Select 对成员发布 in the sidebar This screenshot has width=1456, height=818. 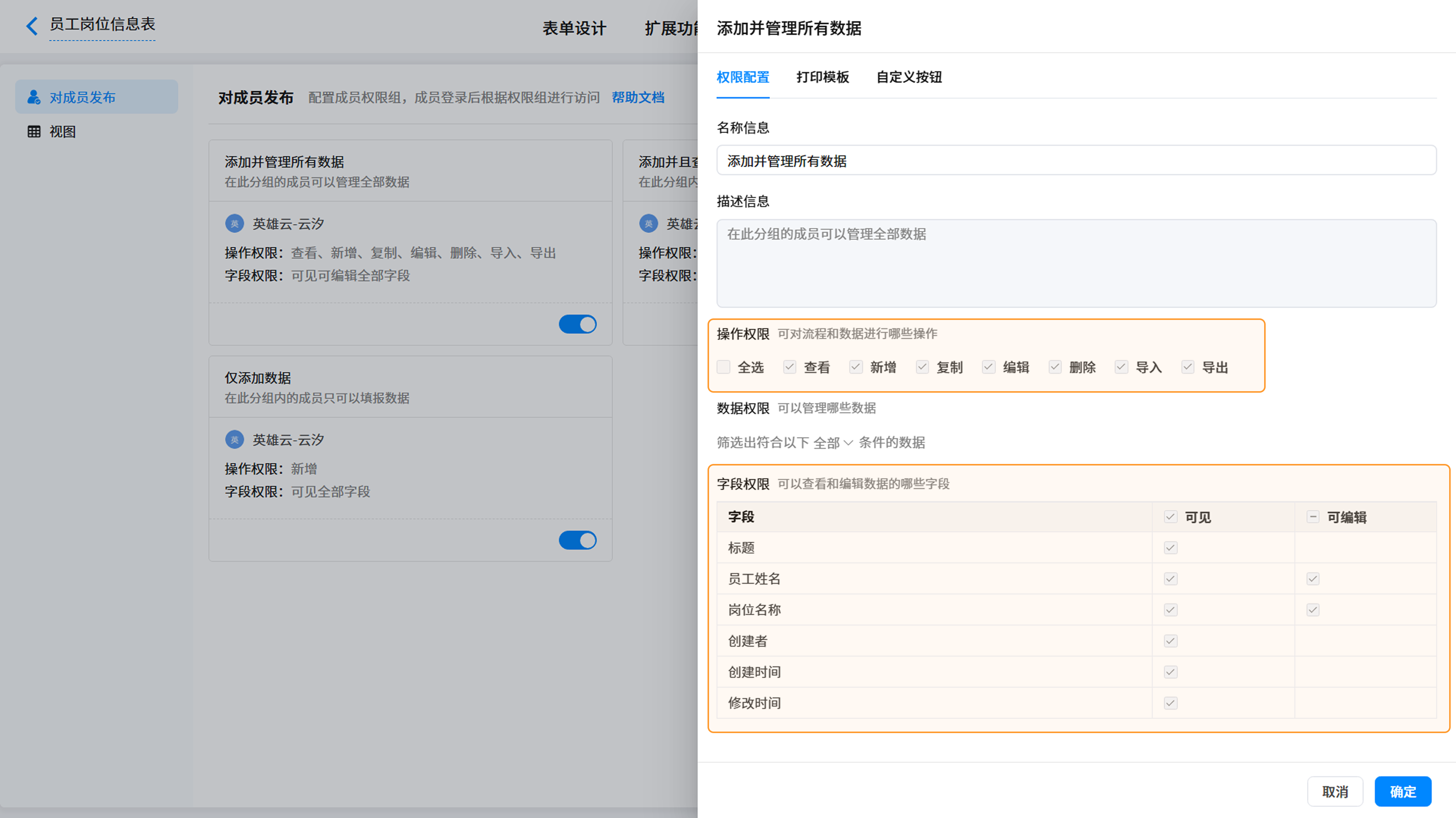point(97,97)
